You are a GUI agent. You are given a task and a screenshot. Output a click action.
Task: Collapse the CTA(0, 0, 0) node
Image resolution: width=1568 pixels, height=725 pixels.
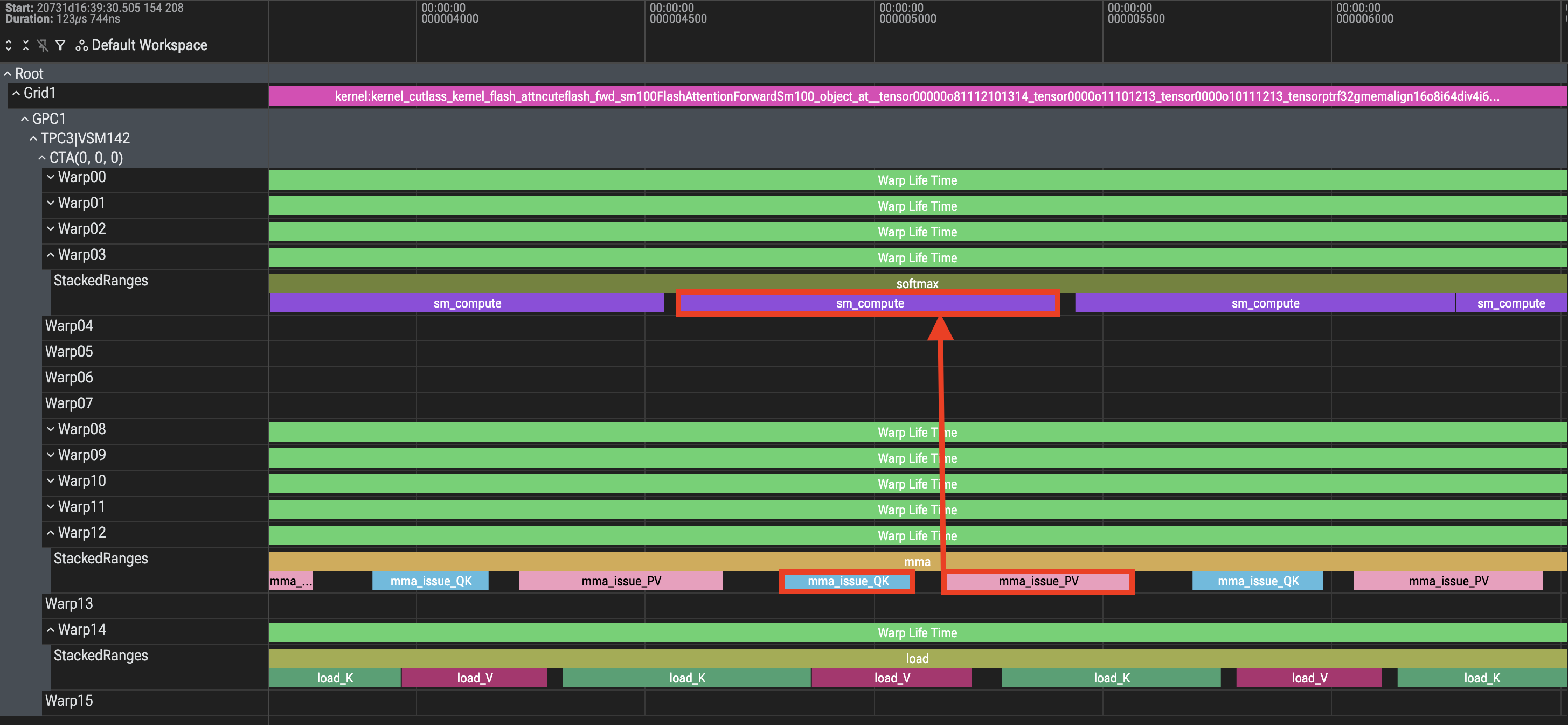click(x=41, y=157)
